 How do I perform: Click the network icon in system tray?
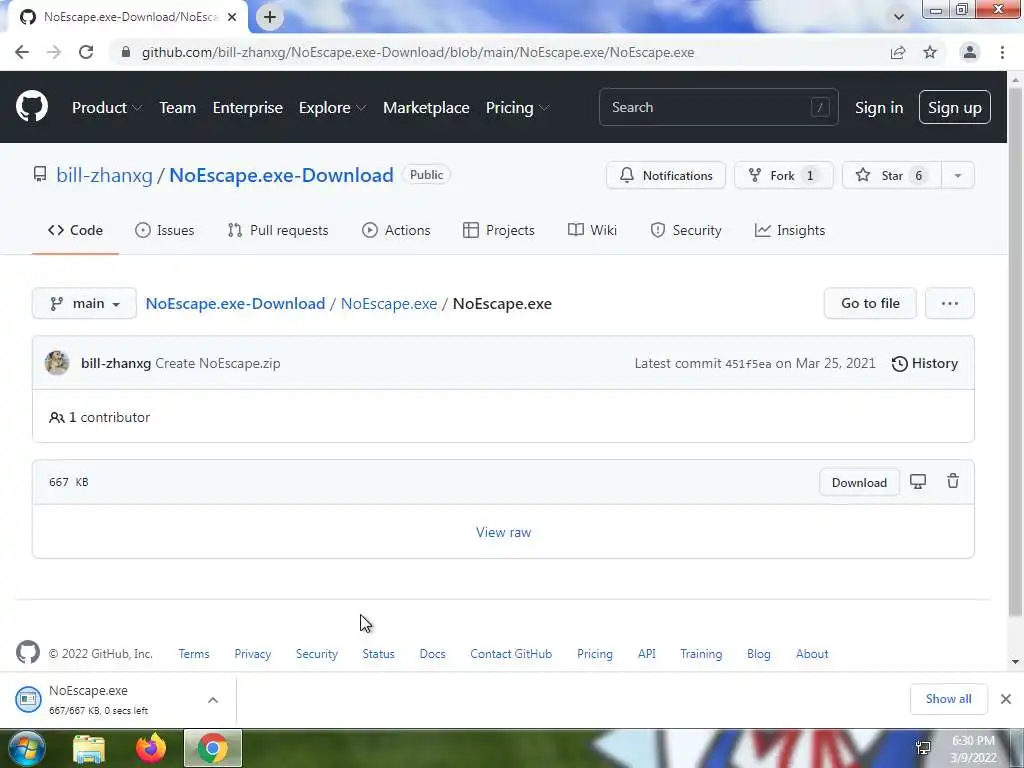[x=923, y=748]
